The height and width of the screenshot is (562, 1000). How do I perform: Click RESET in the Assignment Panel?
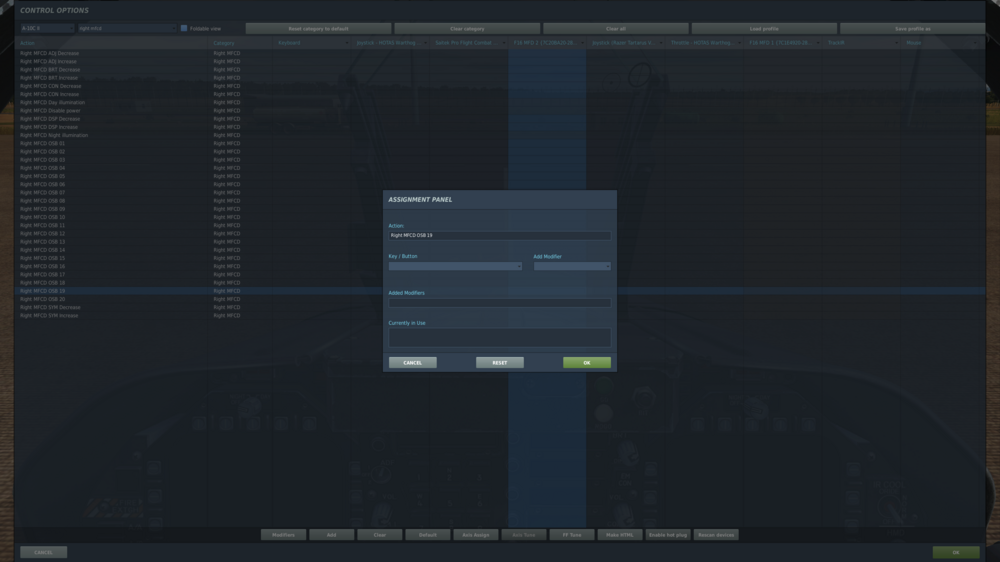pos(499,362)
